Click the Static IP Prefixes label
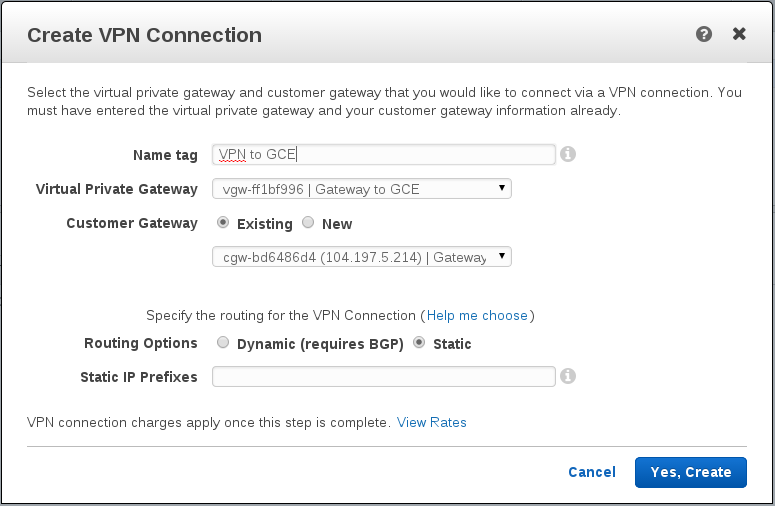775x506 pixels. pyautogui.click(x=139, y=377)
